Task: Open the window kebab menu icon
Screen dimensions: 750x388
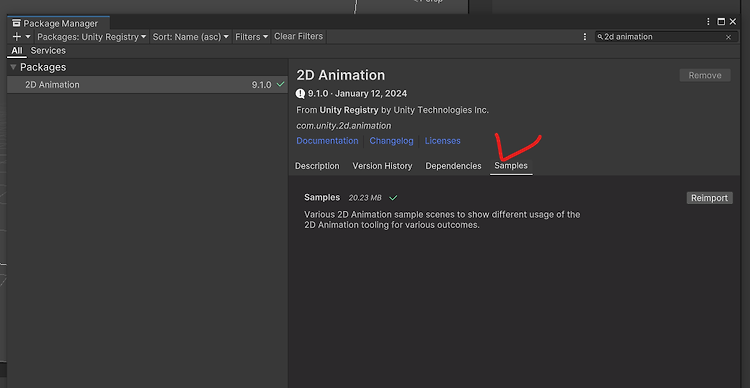Action: (708, 22)
